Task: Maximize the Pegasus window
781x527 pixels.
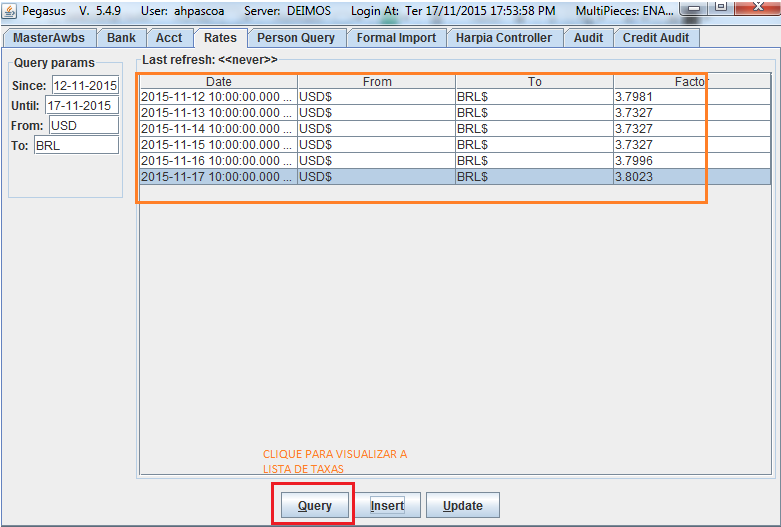Action: (x=721, y=6)
